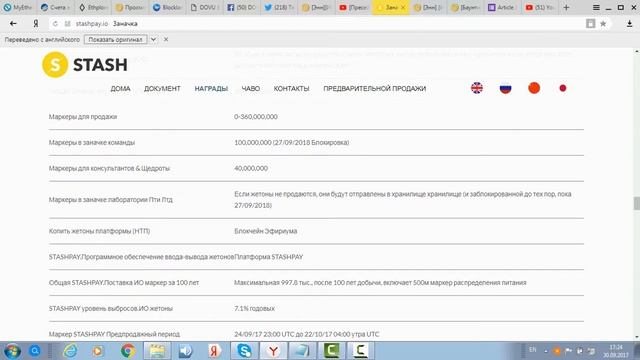Open Internet Explorer from the taskbar

71,351
